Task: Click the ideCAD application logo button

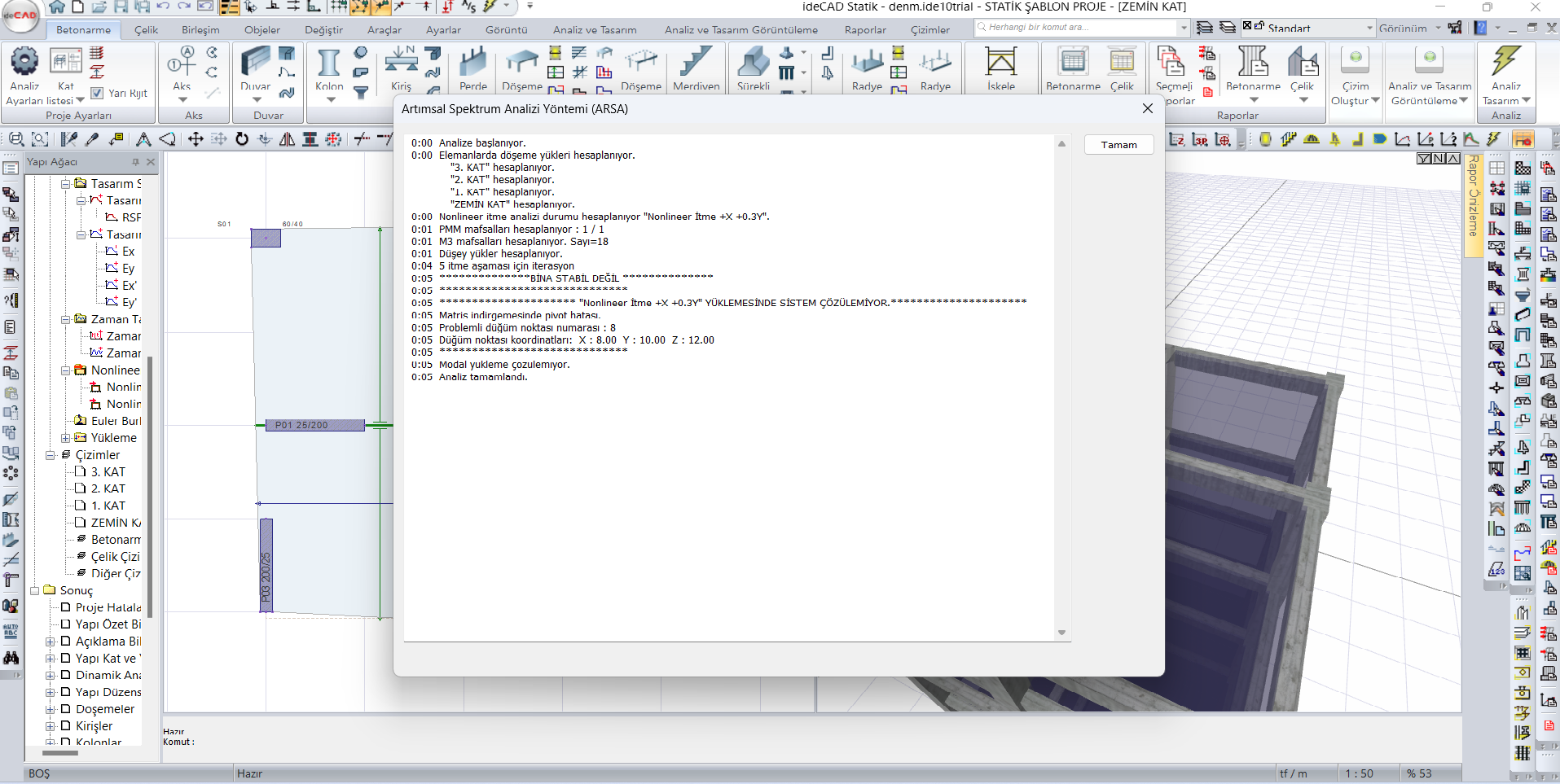Action: pyautogui.click(x=20, y=16)
